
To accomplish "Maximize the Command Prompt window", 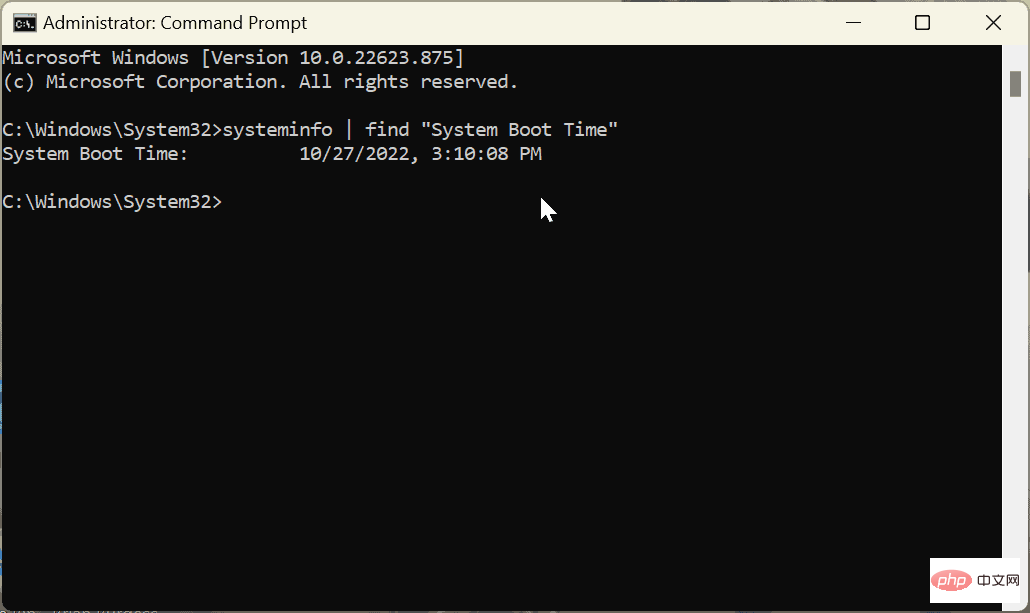I will [922, 22].
